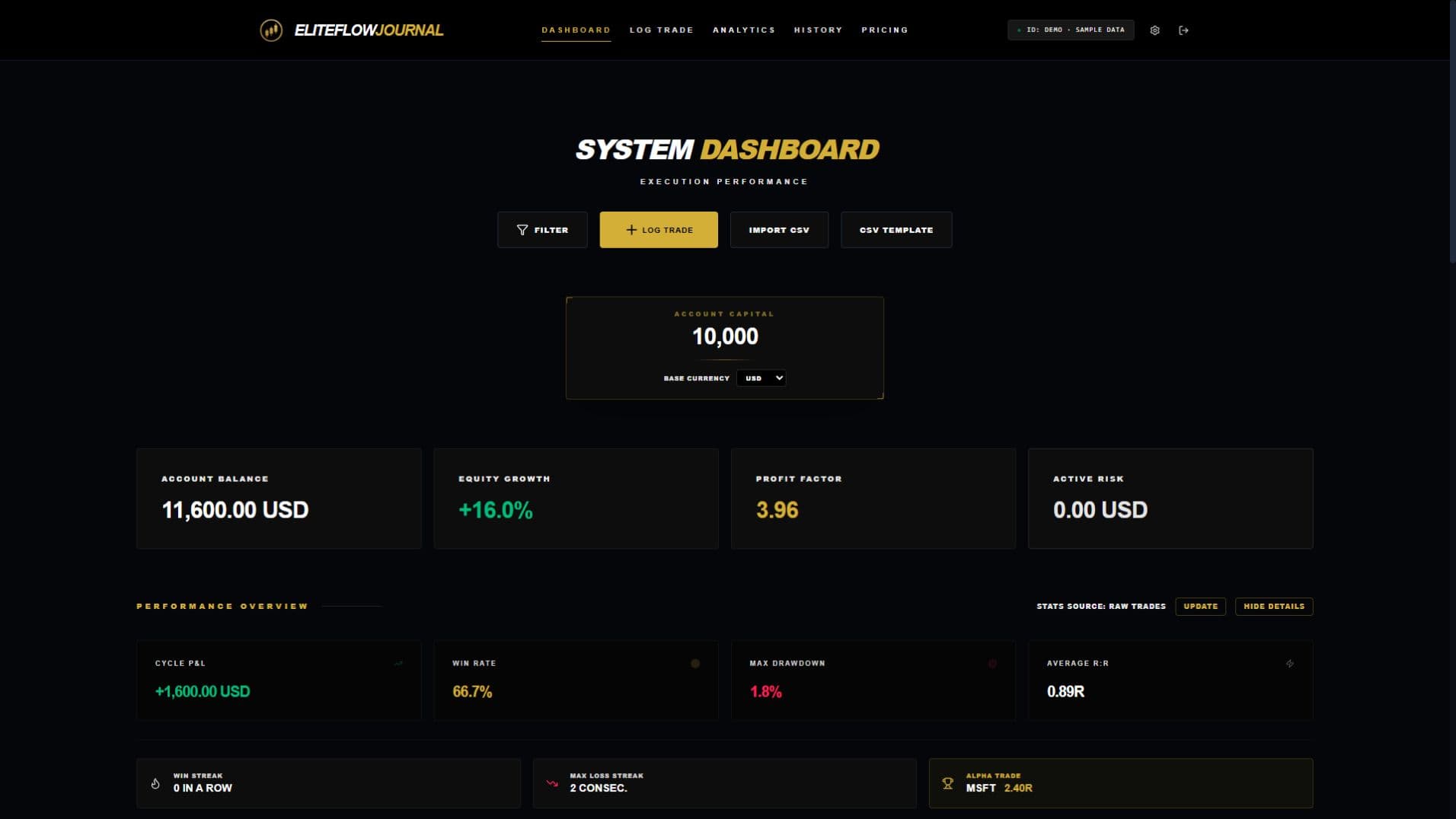Image resolution: width=1456 pixels, height=819 pixels.
Task: Click the MSFT alpha trade symbol
Action: pos(981,789)
